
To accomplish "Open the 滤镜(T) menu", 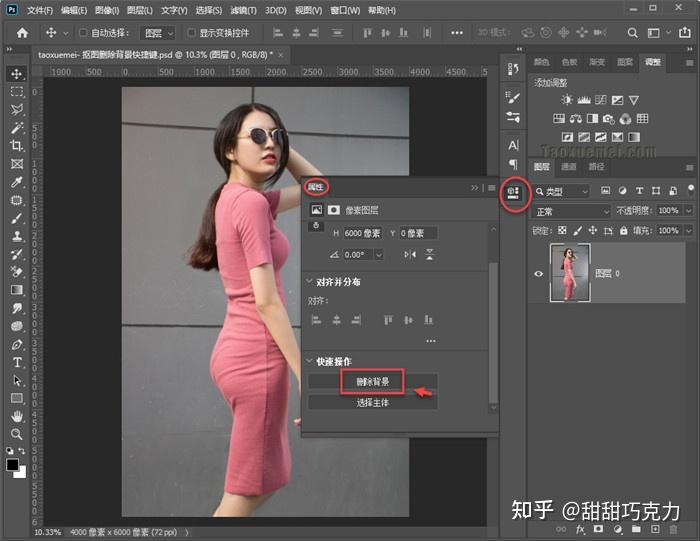I will [x=243, y=10].
